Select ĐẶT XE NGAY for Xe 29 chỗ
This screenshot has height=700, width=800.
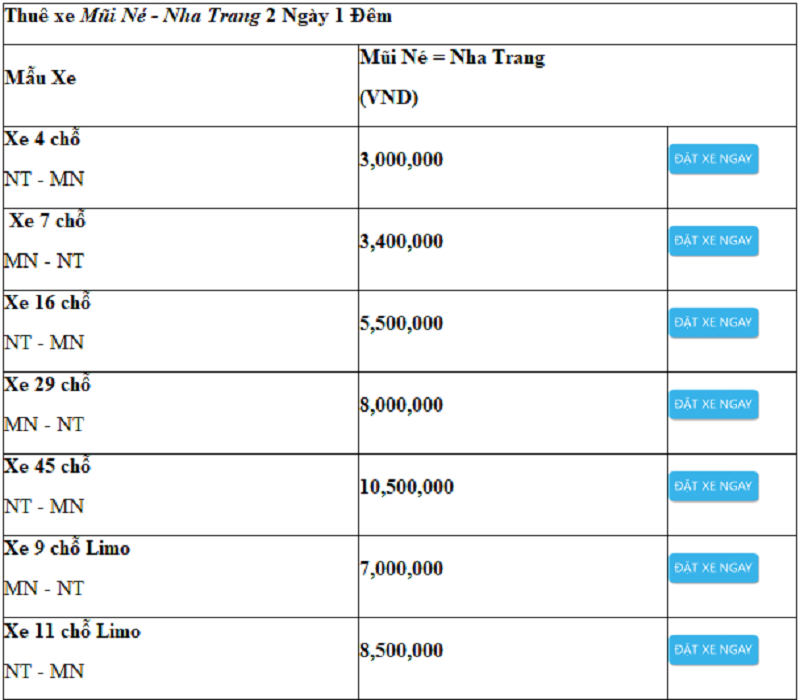coord(713,404)
